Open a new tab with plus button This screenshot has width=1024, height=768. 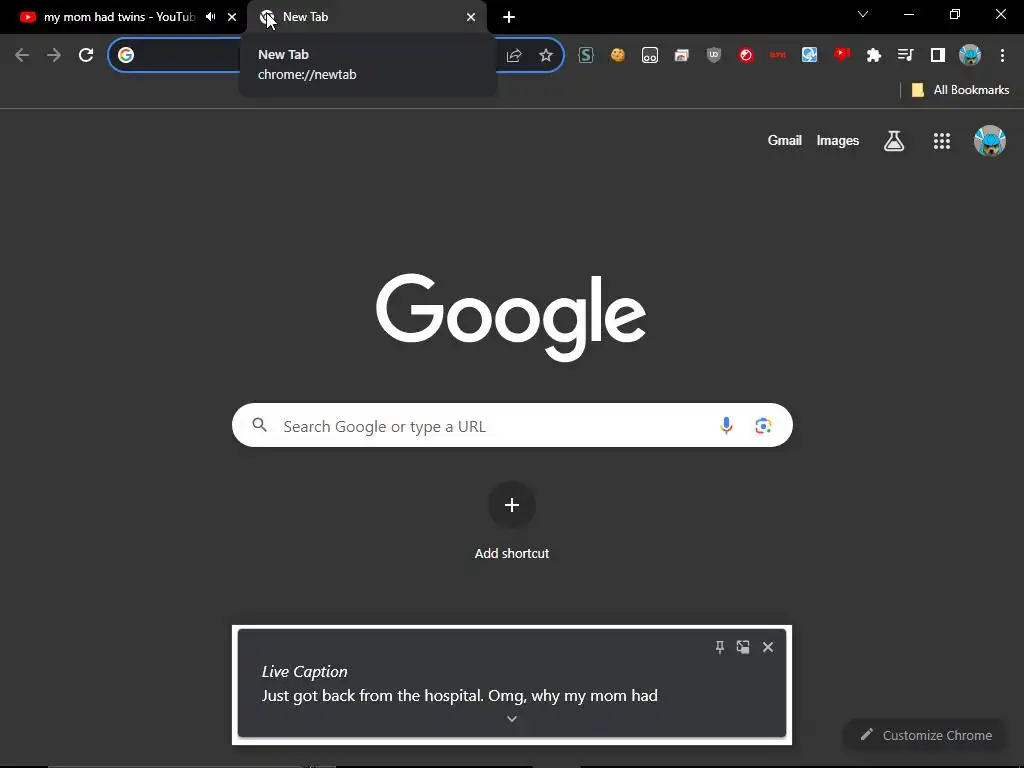coord(509,17)
